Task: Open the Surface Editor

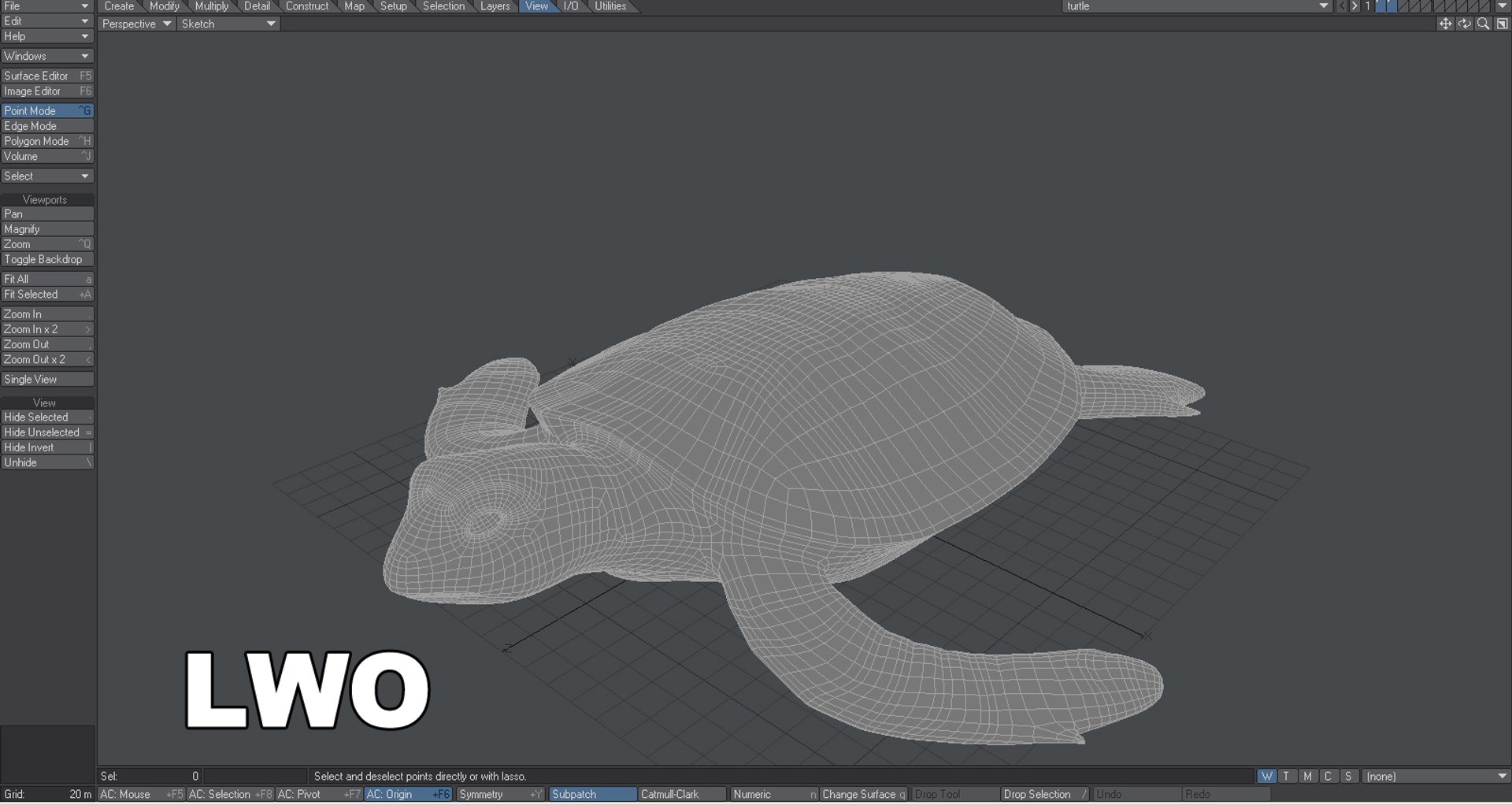Action: (x=46, y=76)
